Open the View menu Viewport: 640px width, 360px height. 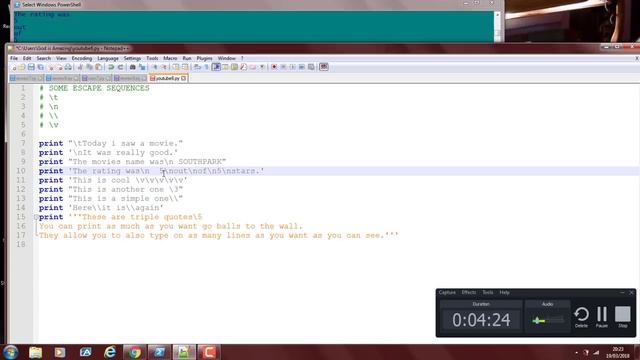[x=61, y=58]
